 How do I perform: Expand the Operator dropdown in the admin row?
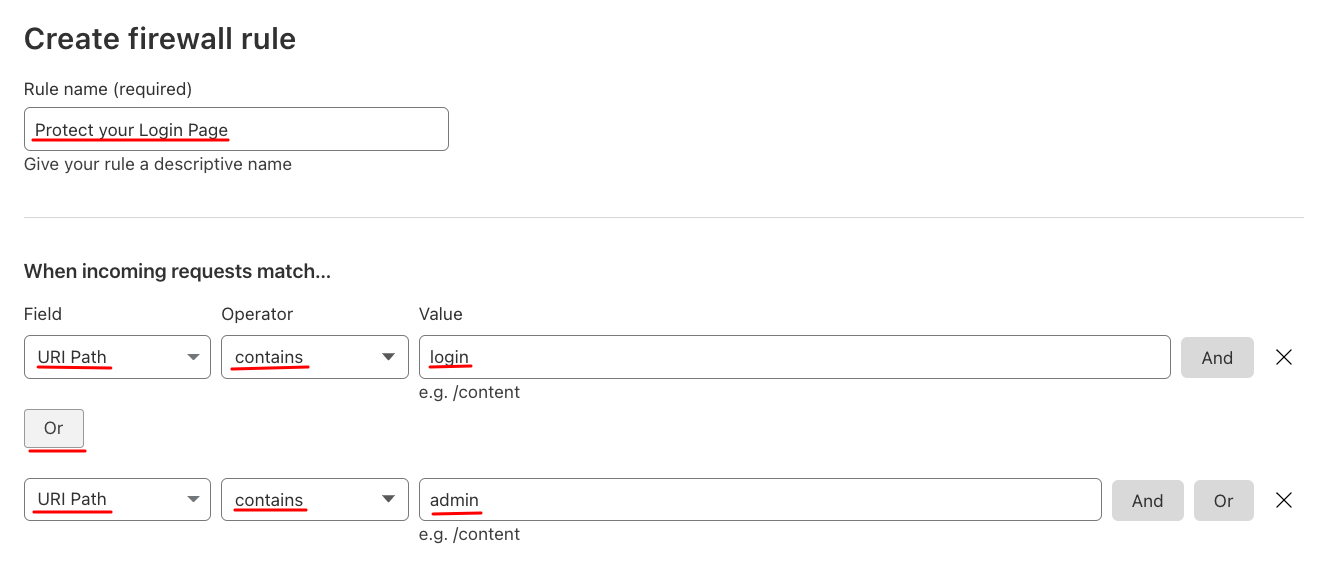pyautogui.click(x=314, y=500)
